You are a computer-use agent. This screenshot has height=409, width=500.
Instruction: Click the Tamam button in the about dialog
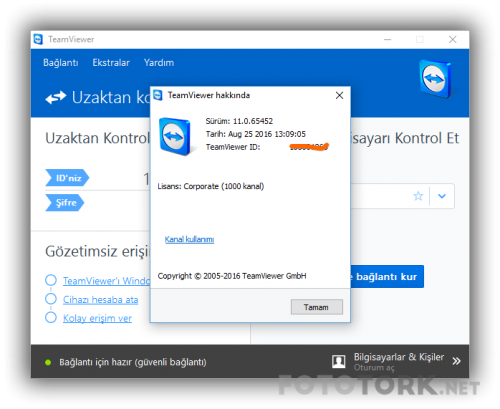[x=317, y=307]
